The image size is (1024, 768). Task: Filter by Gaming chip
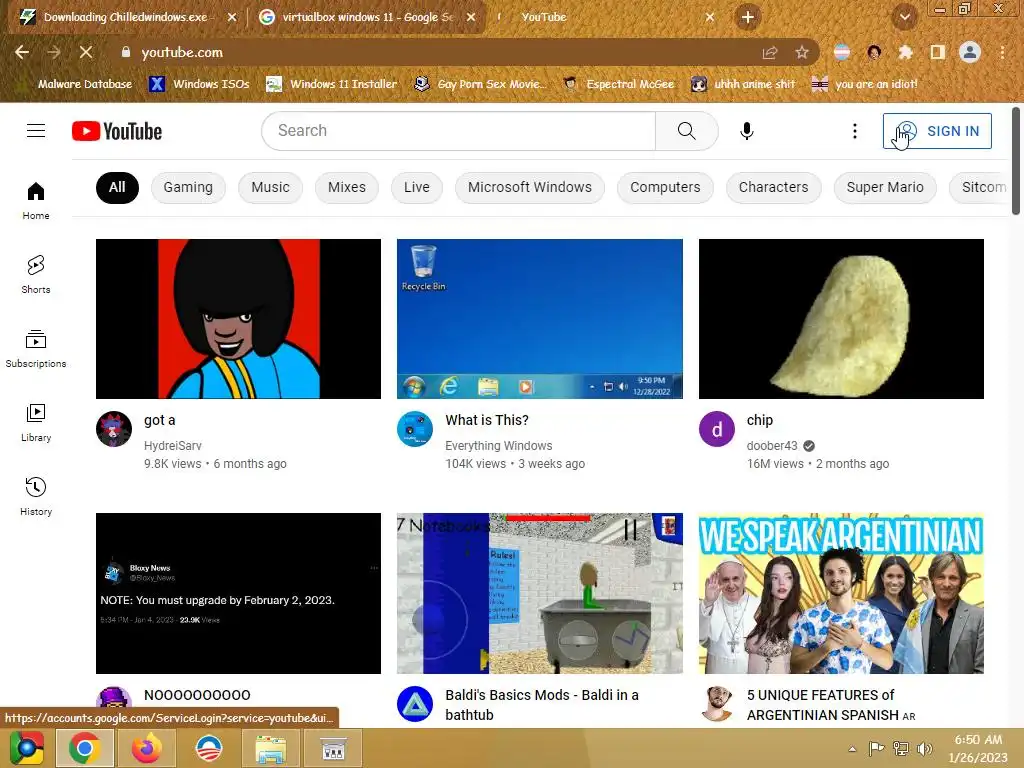click(188, 187)
